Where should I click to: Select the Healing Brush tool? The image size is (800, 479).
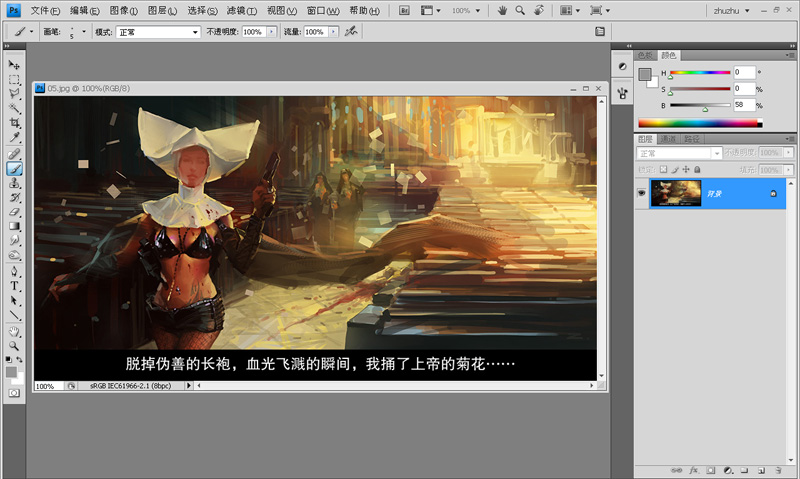(14, 154)
